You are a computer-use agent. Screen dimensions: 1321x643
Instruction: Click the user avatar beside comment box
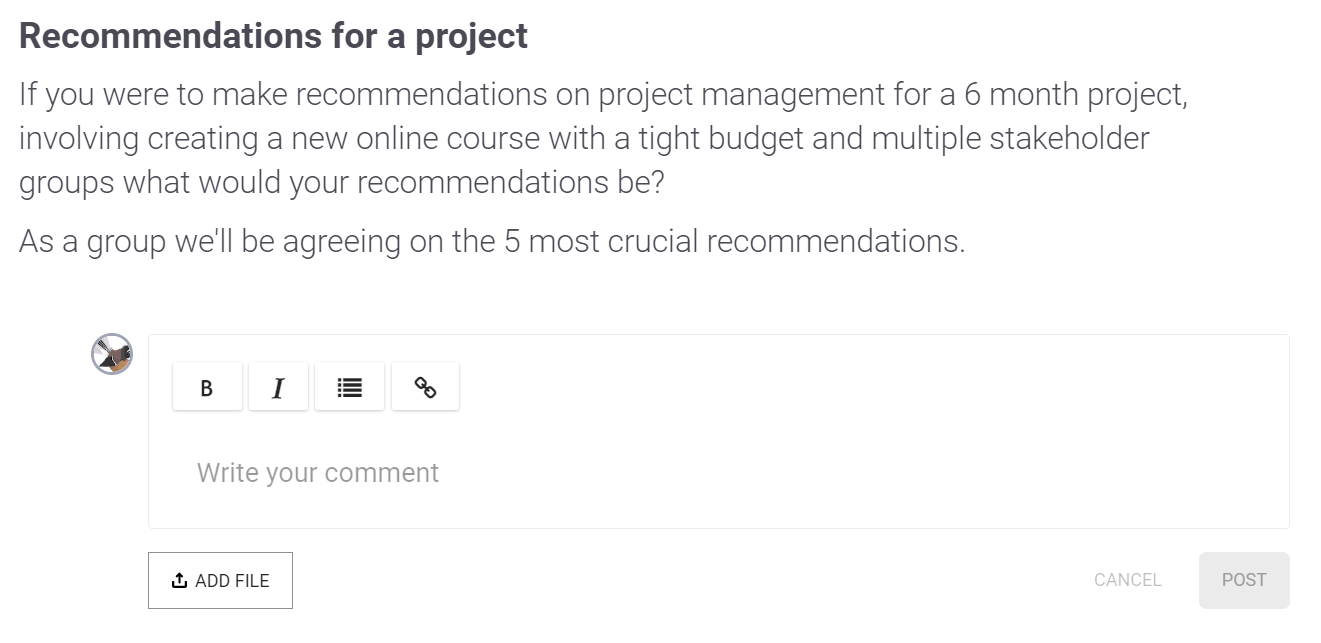coord(112,354)
